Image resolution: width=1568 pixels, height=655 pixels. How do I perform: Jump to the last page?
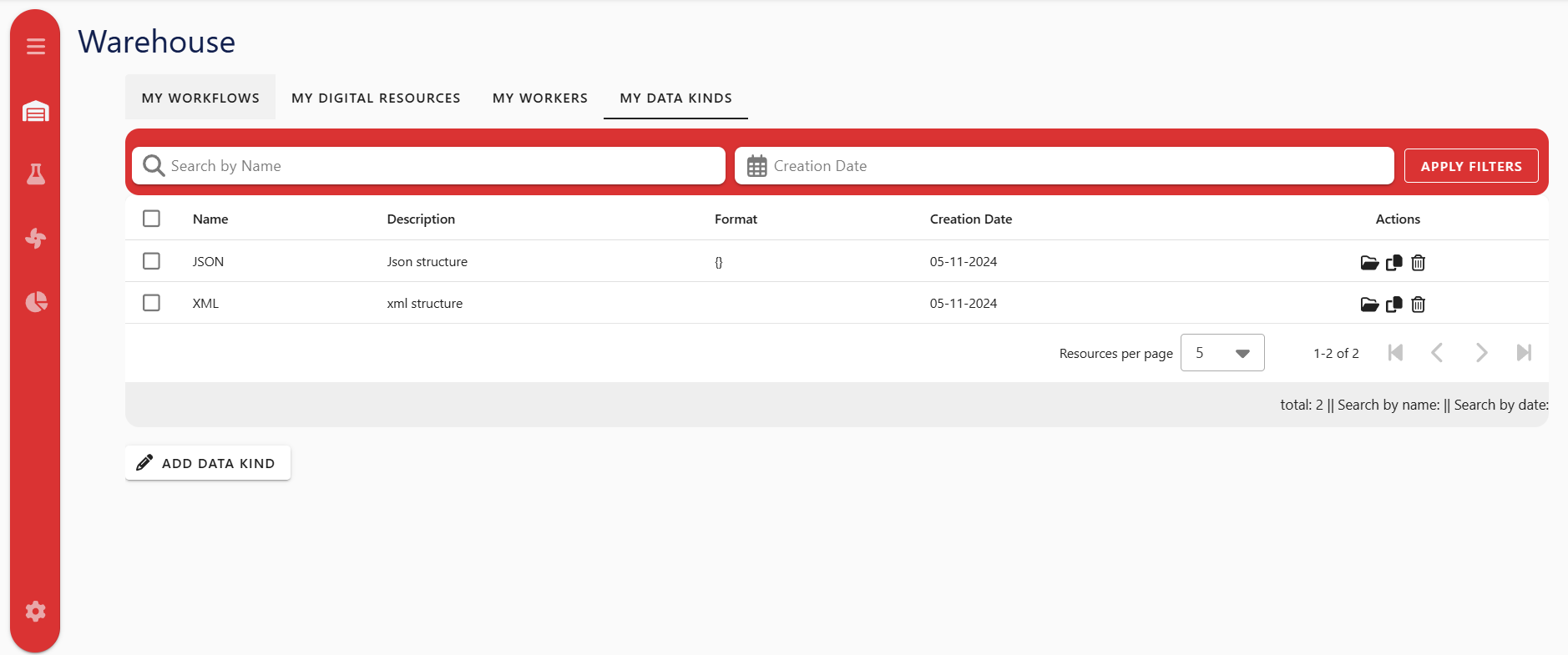tap(1524, 353)
